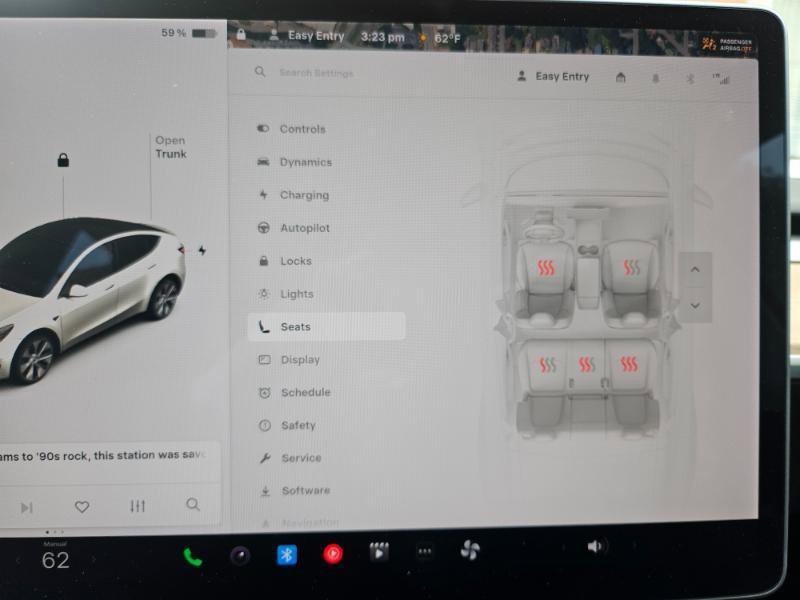800x600 pixels.
Task: Toggle the rear middle seat heater
Action: [588, 364]
